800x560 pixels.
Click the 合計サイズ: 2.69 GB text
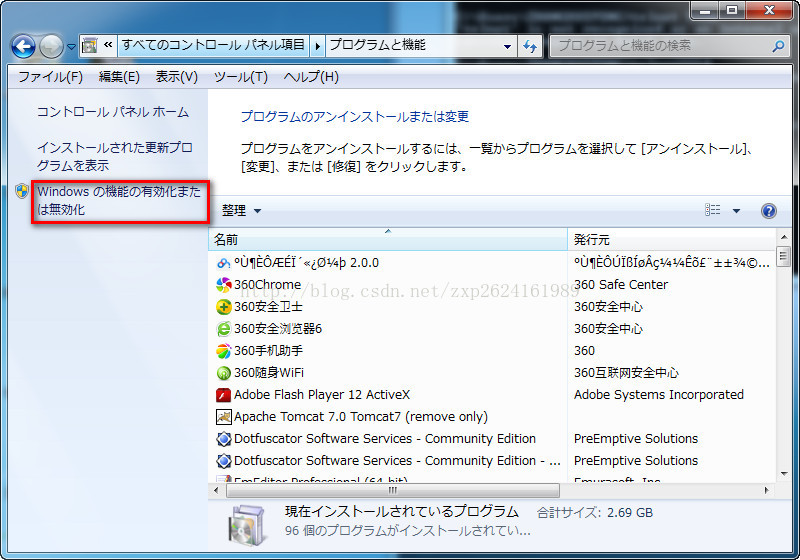[595, 513]
